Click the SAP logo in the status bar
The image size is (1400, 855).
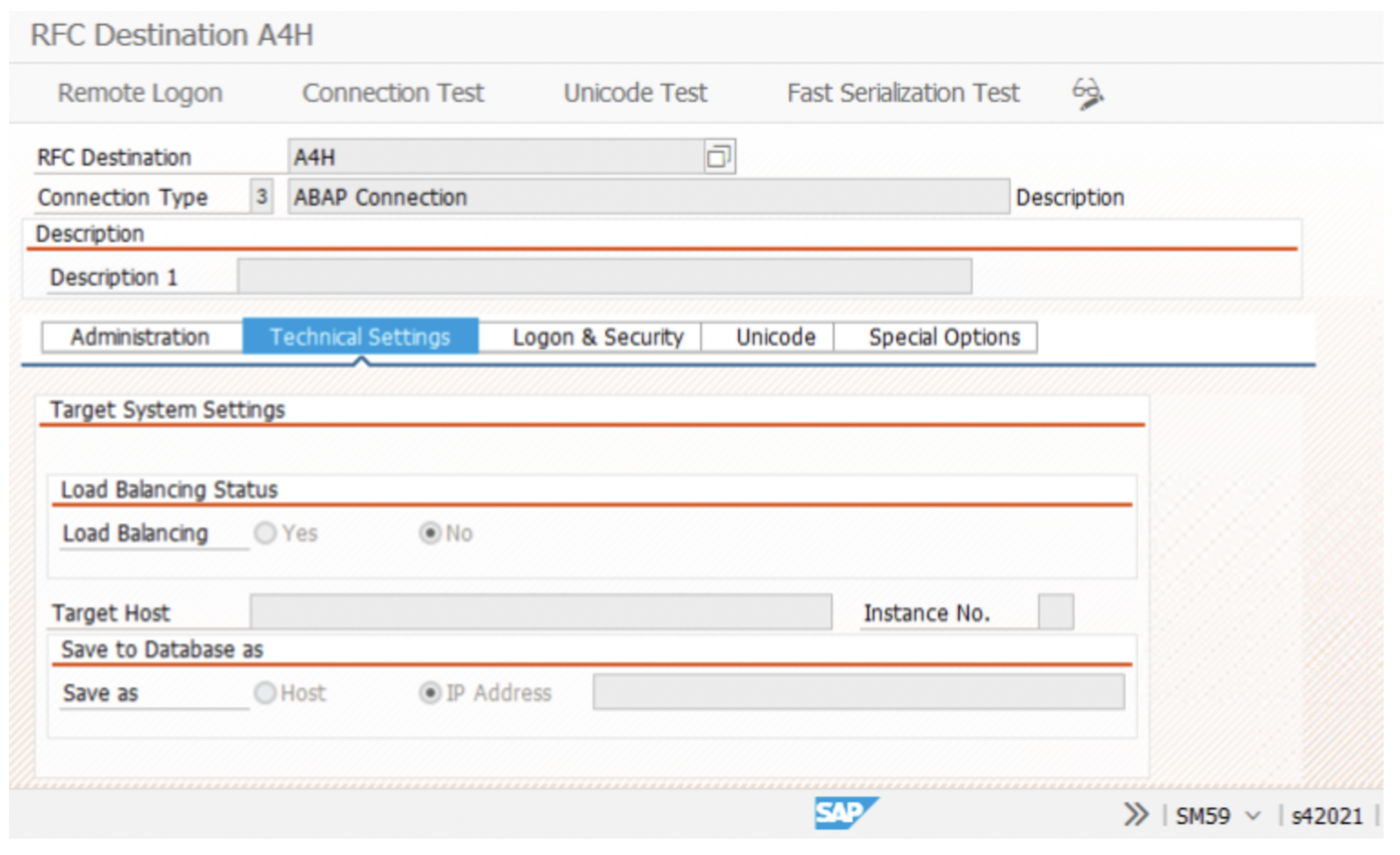[847, 814]
